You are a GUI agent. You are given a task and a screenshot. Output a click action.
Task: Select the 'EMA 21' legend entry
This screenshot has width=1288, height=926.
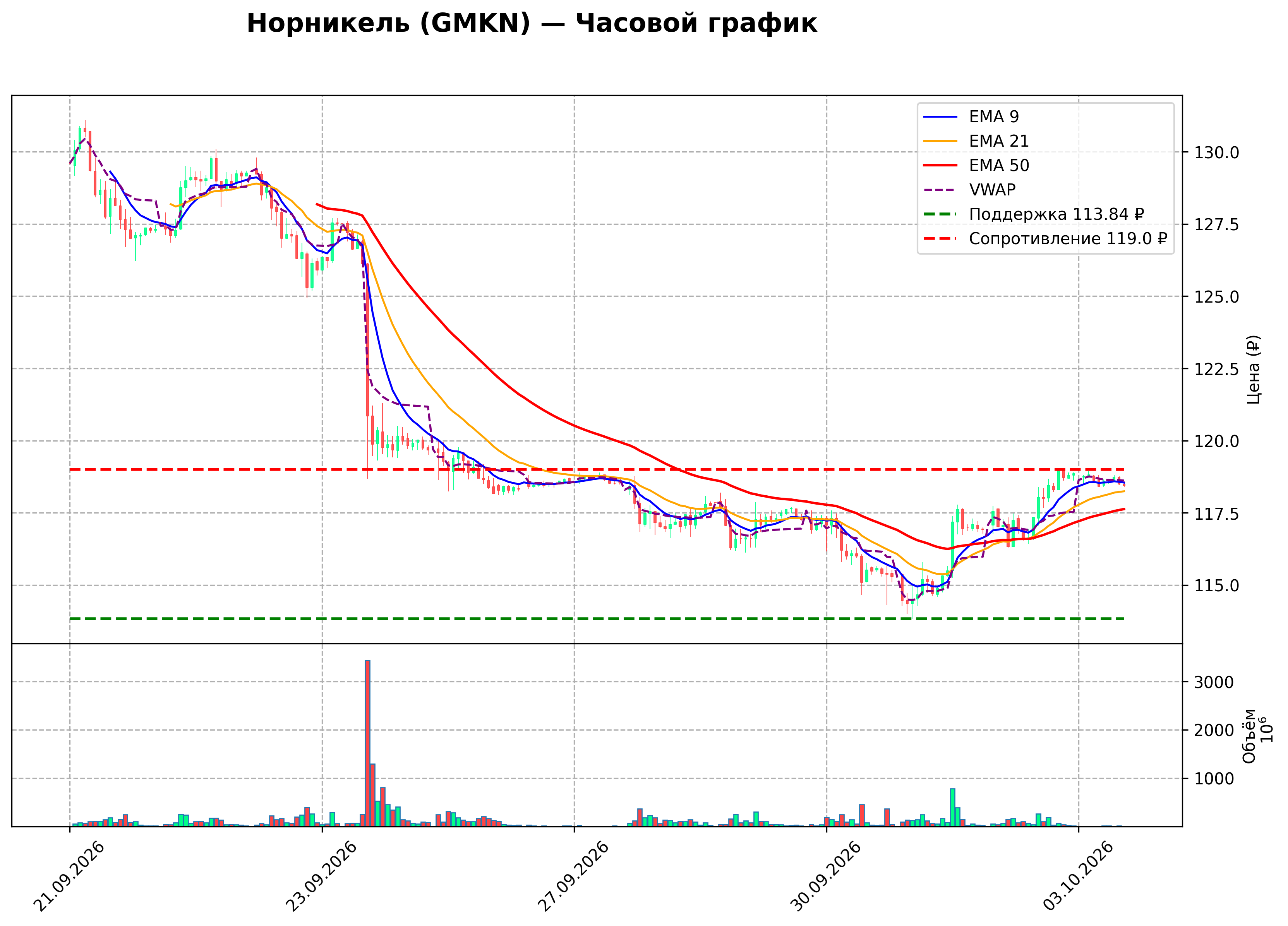(x=976, y=141)
